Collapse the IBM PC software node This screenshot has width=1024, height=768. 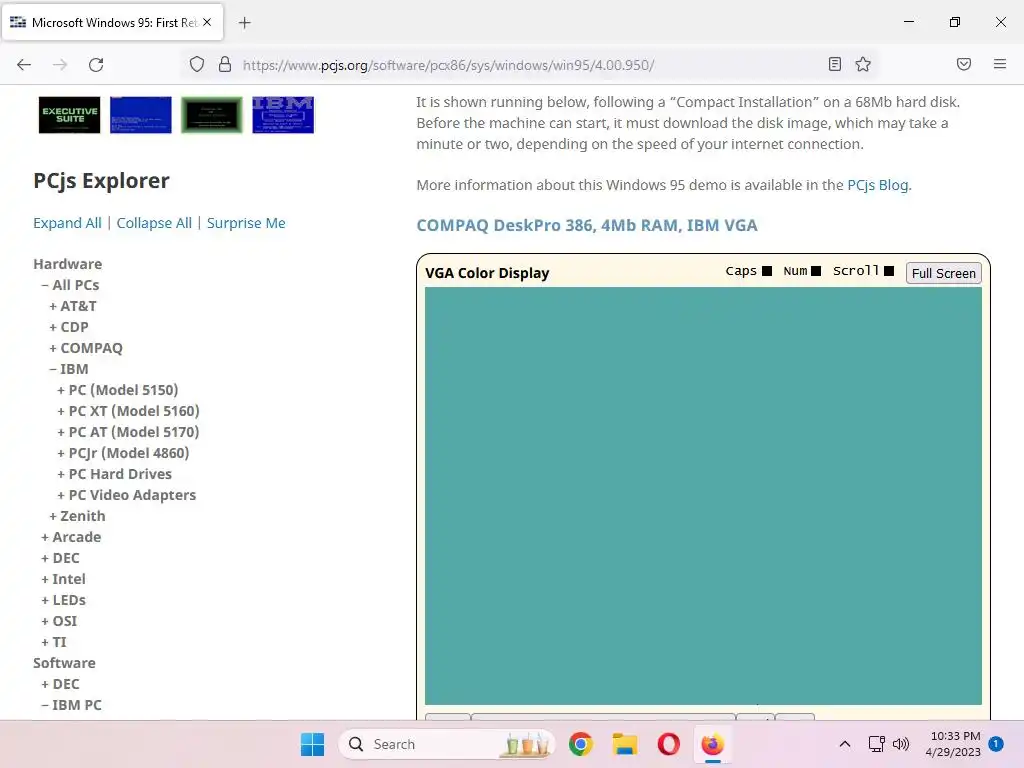point(71,705)
